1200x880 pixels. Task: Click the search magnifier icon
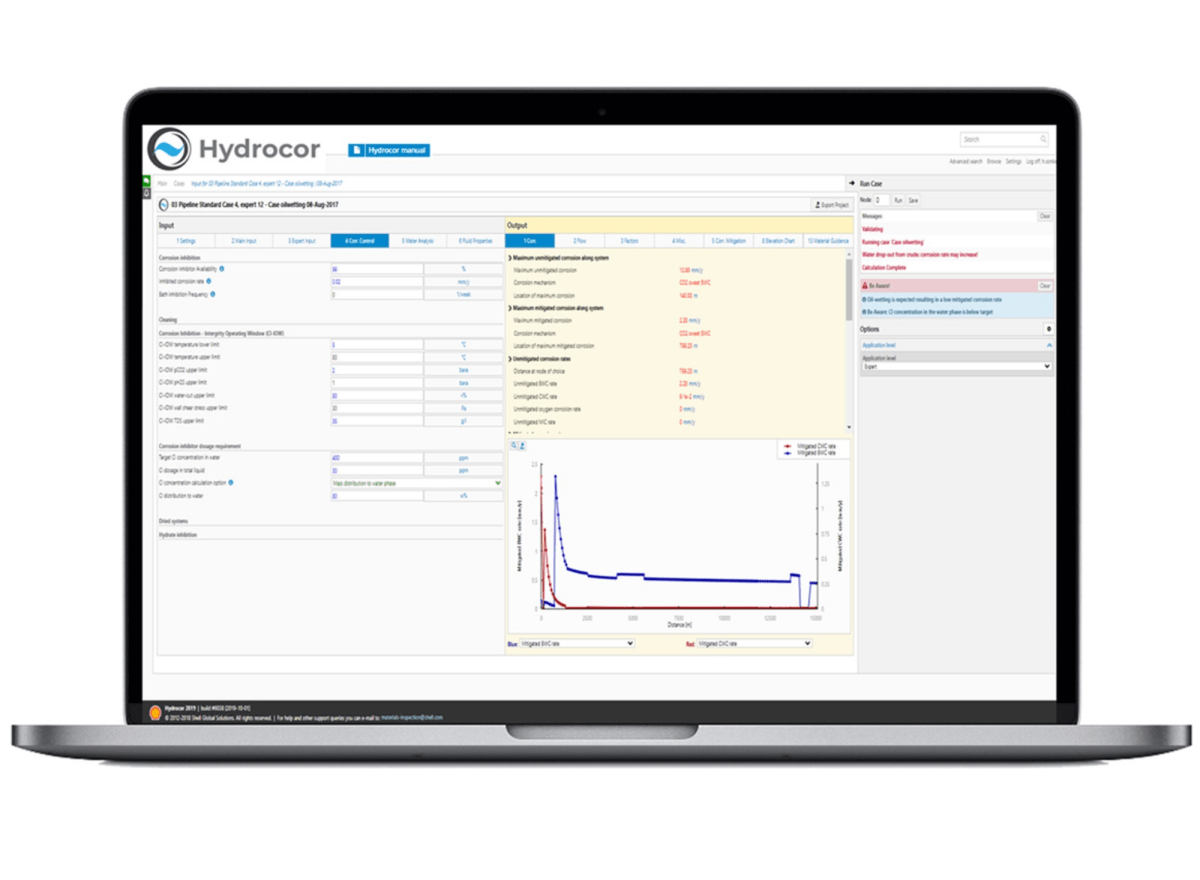[1043, 139]
